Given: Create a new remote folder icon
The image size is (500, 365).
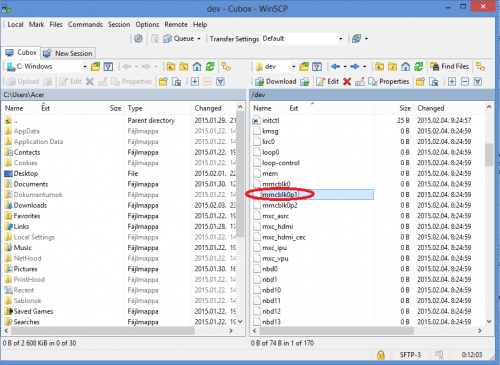Looking at the screenshot, I should (x=420, y=82).
